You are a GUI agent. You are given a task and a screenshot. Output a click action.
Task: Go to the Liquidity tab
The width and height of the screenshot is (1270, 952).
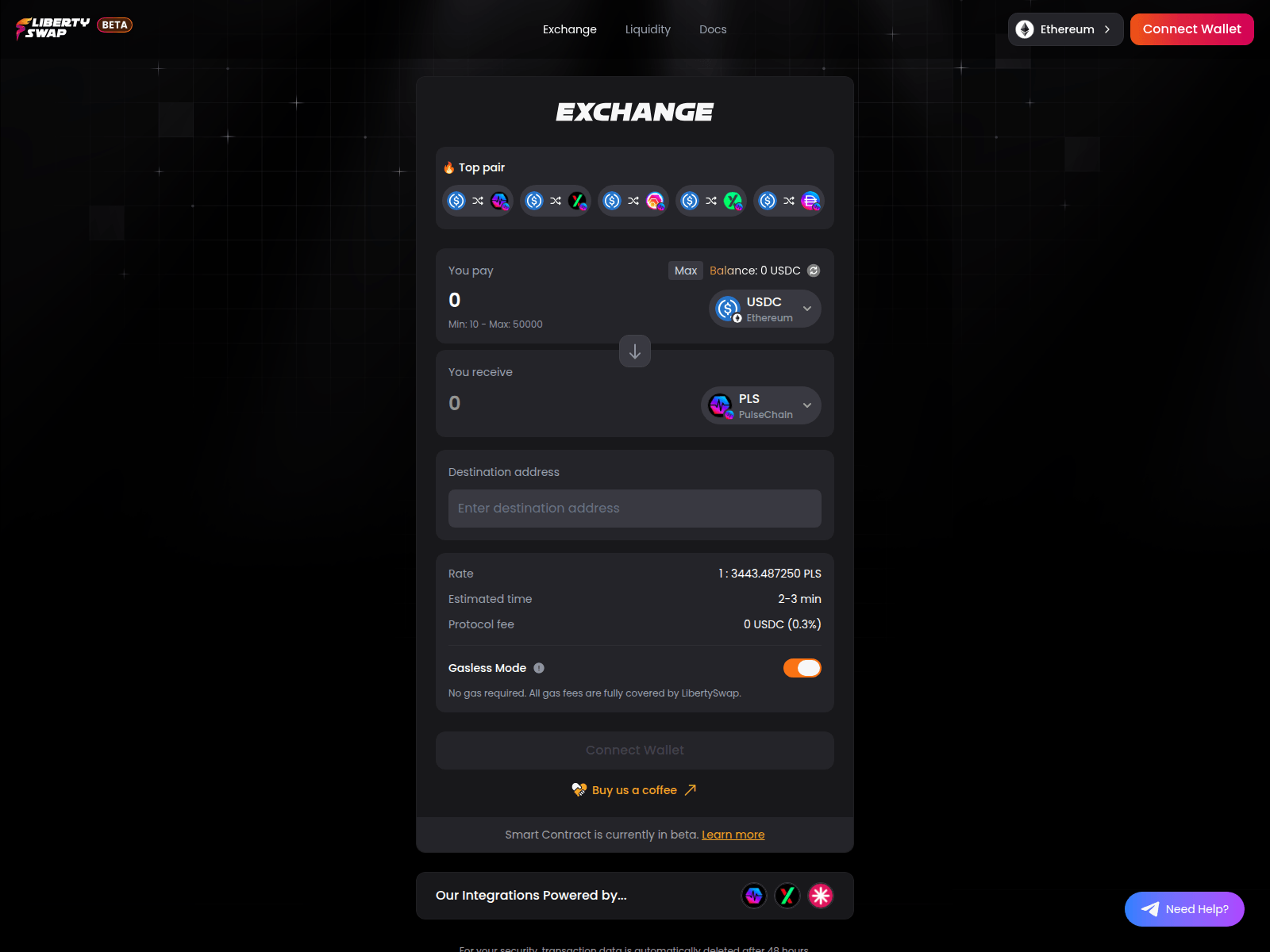click(x=648, y=29)
